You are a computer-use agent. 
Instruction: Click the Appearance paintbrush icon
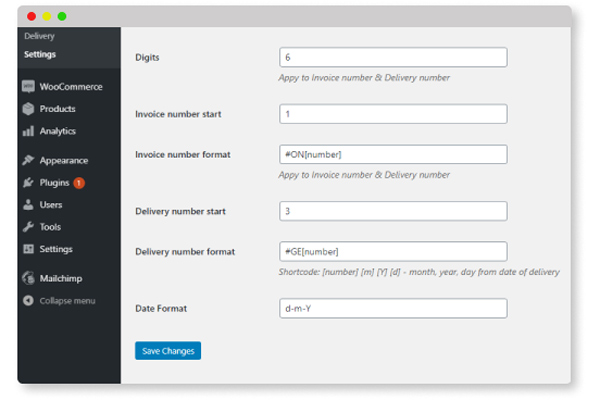pos(29,160)
